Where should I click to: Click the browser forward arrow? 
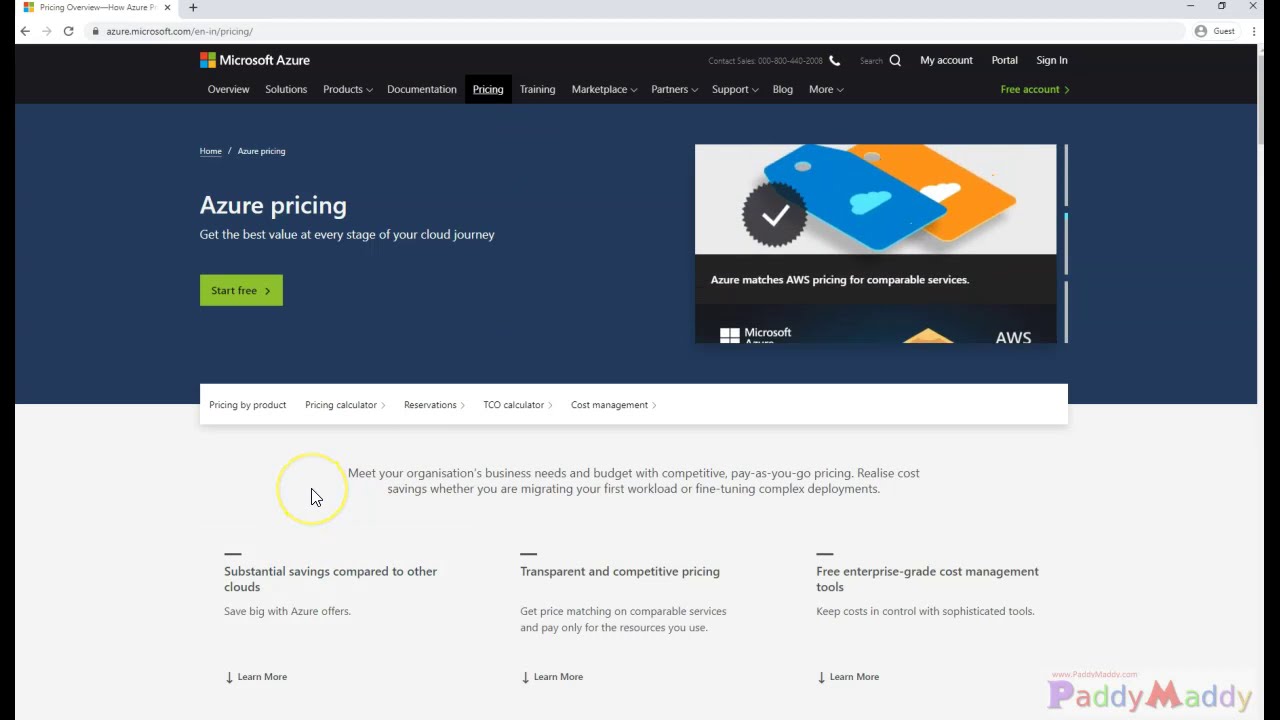(46, 31)
